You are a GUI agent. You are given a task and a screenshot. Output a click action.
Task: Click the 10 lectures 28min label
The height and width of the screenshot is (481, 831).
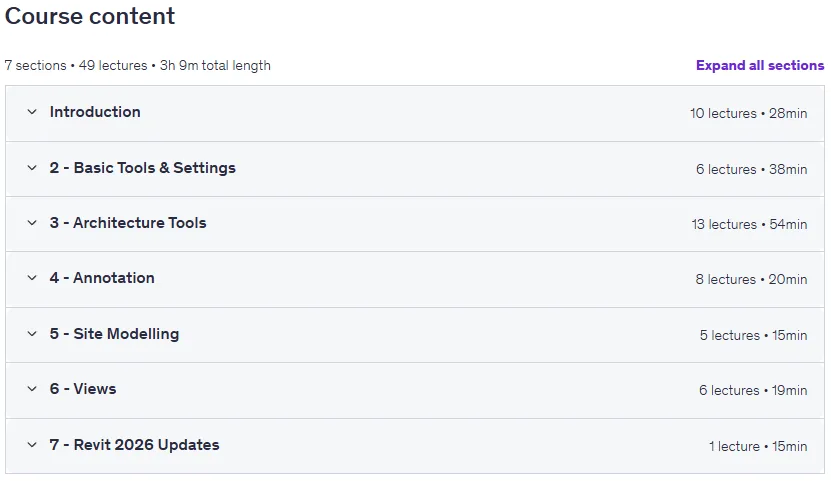click(748, 113)
